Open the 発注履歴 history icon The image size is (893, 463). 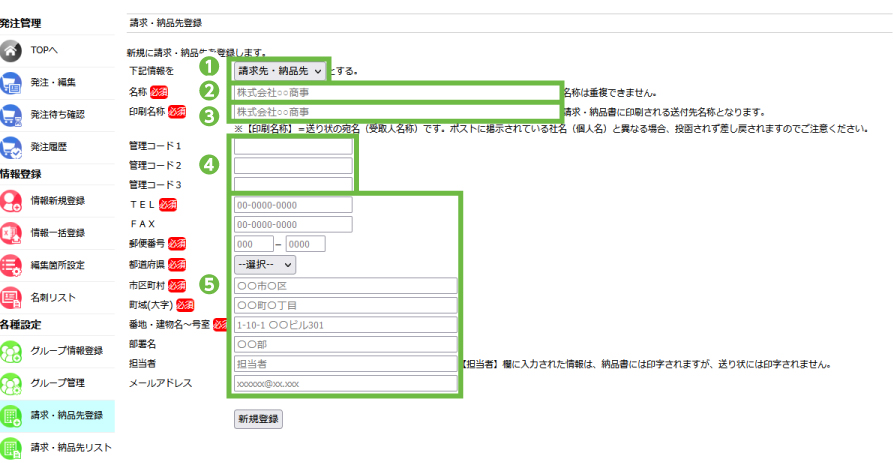(x=12, y=146)
